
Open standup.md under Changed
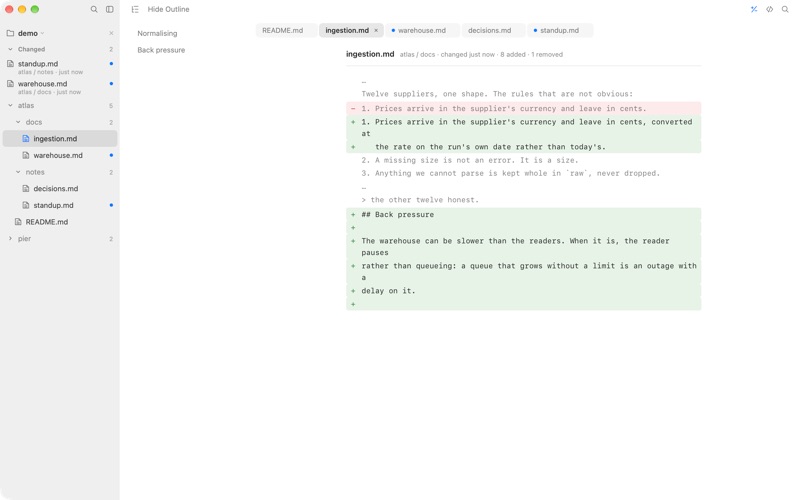60,67
